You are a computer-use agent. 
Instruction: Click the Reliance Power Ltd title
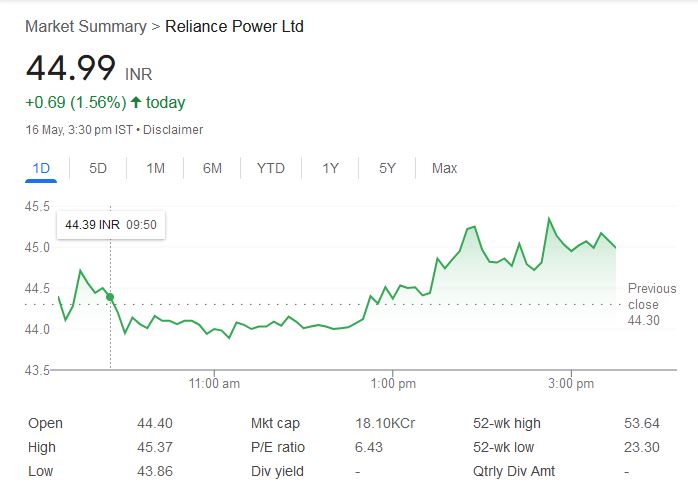click(234, 27)
